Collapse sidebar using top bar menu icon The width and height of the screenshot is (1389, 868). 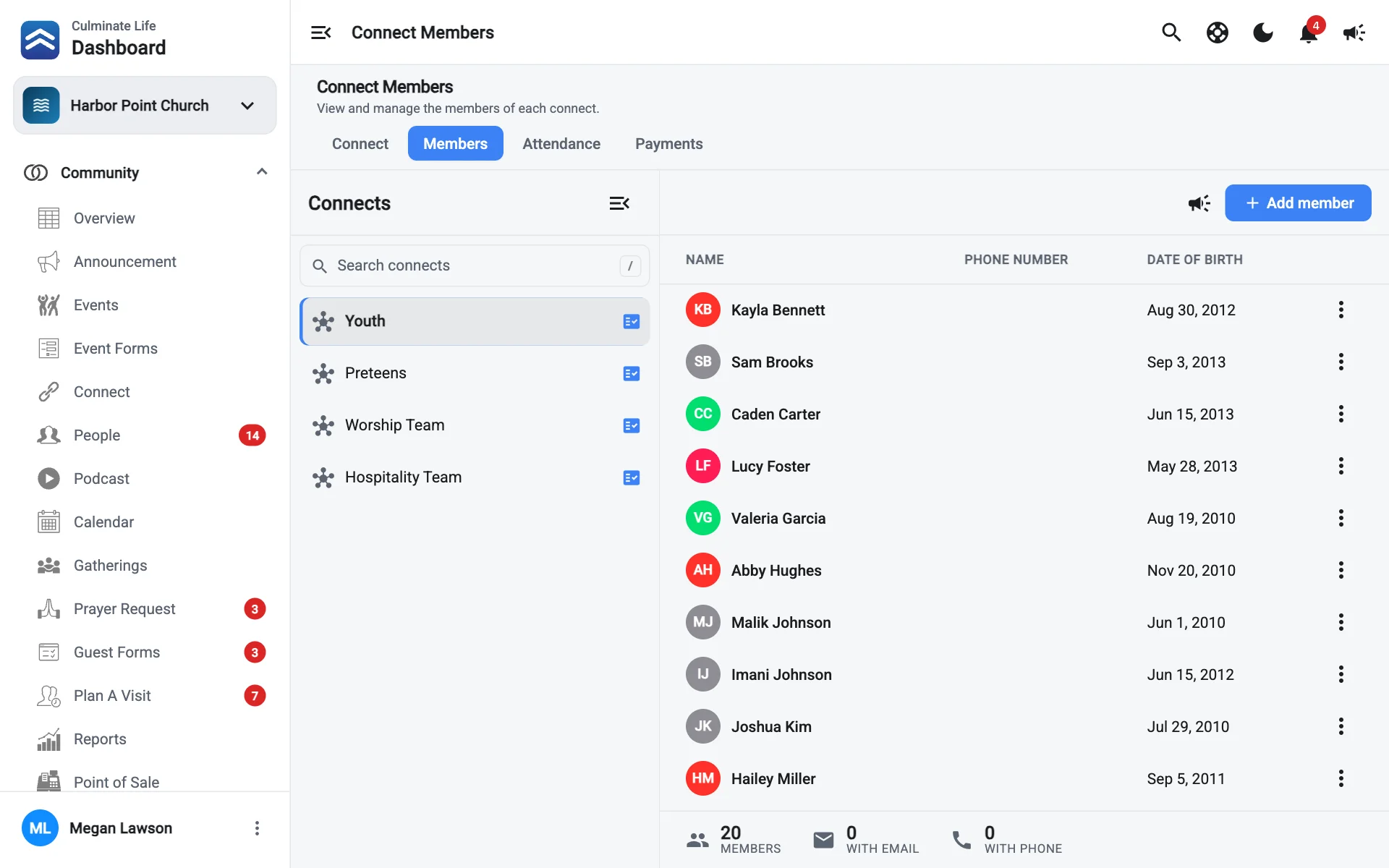[x=321, y=33]
